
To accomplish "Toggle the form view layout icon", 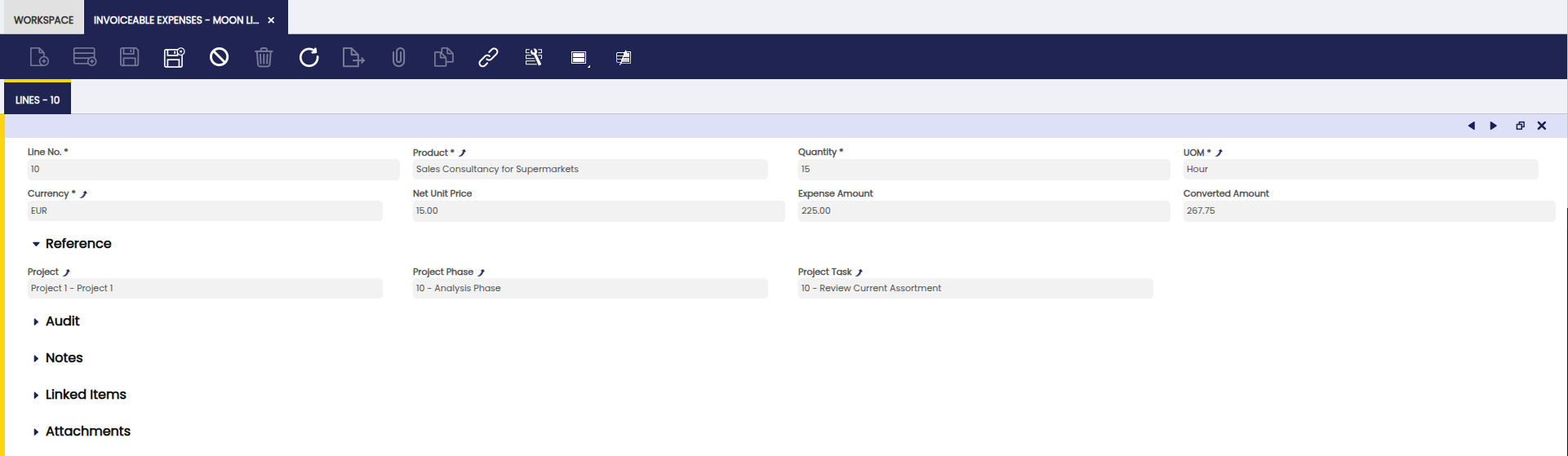I will pyautogui.click(x=580, y=58).
